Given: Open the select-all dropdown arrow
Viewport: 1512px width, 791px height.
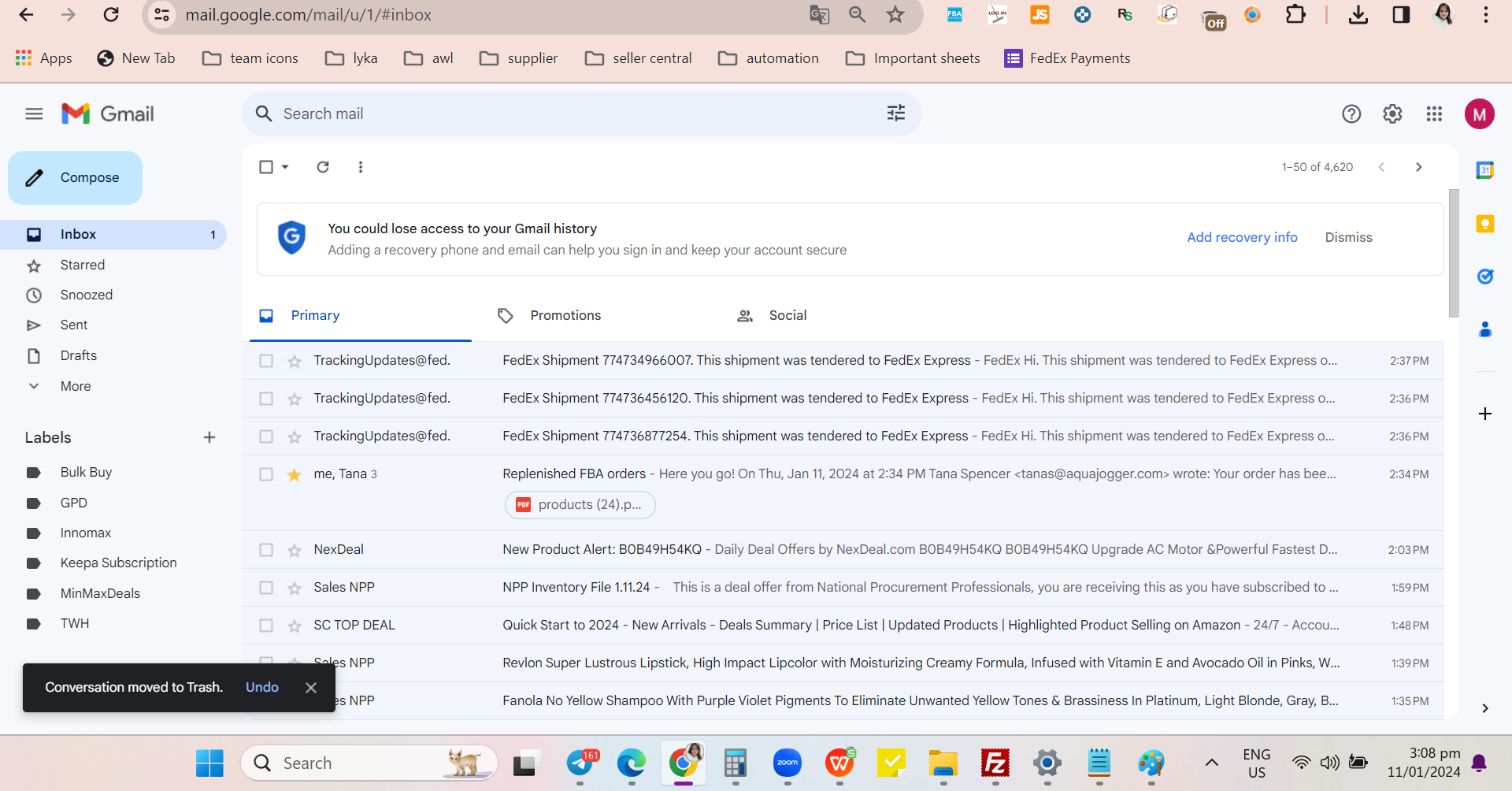Looking at the screenshot, I should pyautogui.click(x=285, y=167).
